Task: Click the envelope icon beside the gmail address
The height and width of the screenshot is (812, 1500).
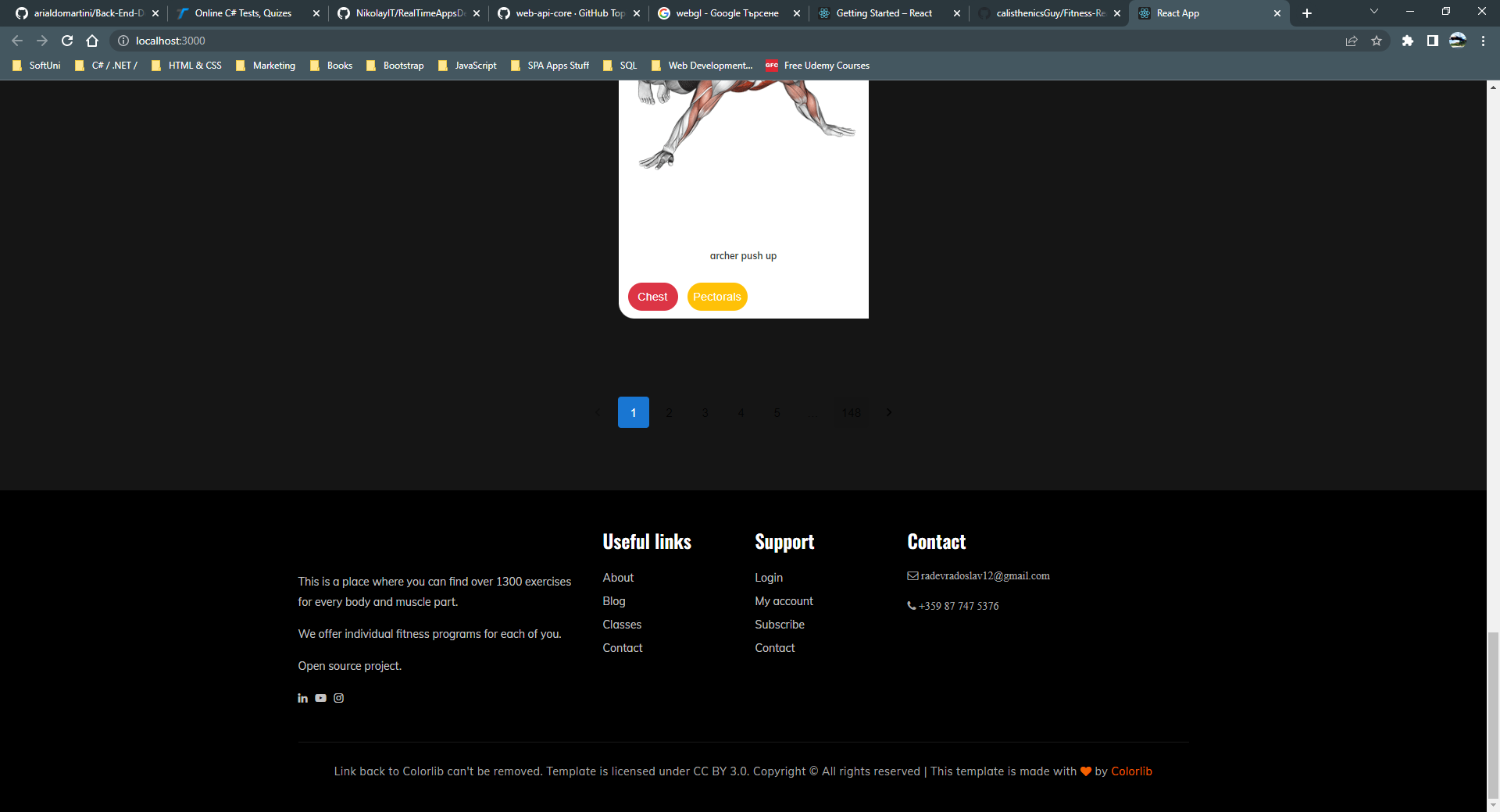Action: click(x=913, y=575)
